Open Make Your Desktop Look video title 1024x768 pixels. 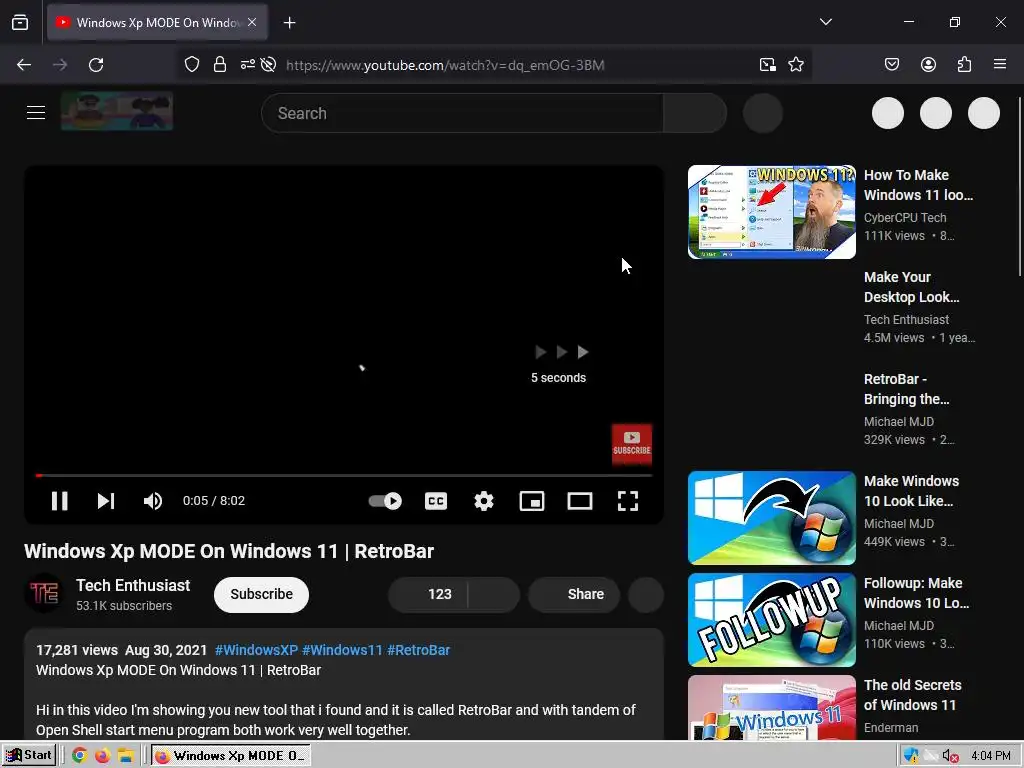pos(912,287)
